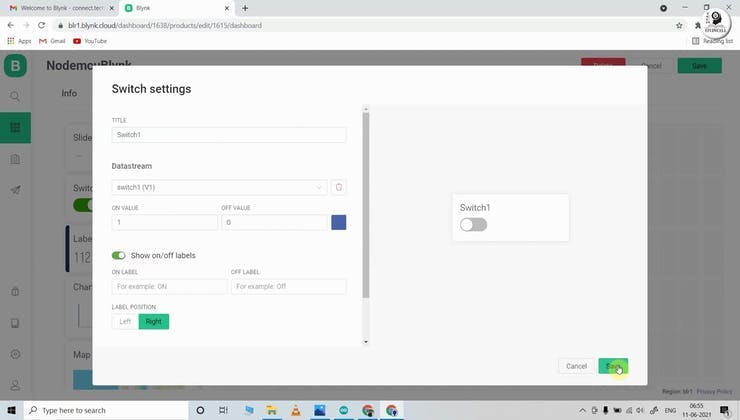
Task: Delete the datastream with trash icon
Action: [x=338, y=187]
